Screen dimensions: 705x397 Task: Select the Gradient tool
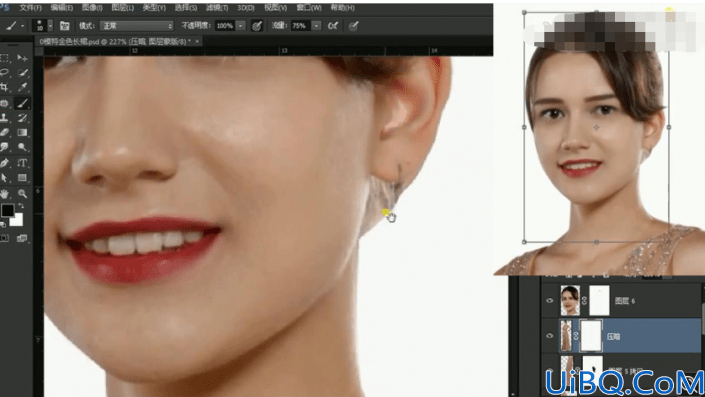[22, 133]
